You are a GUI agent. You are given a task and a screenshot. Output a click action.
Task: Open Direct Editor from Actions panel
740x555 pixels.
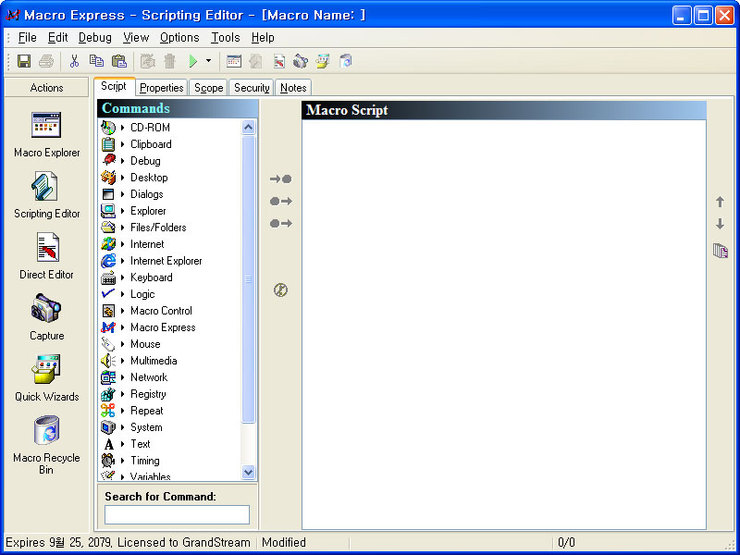(46, 256)
